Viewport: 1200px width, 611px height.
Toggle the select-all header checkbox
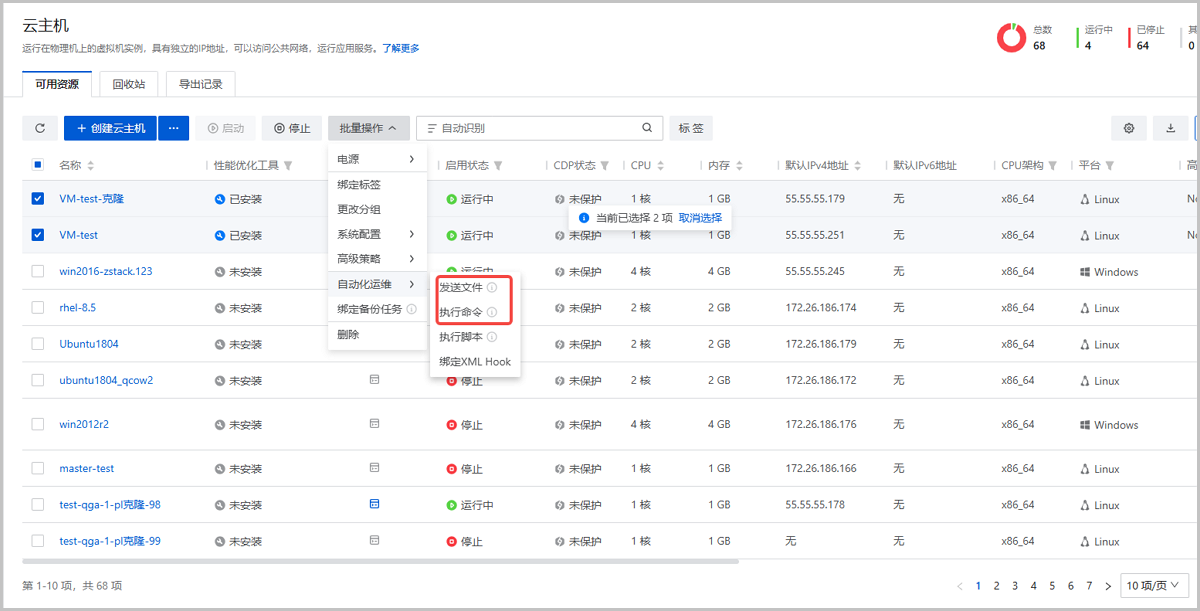tap(38, 165)
